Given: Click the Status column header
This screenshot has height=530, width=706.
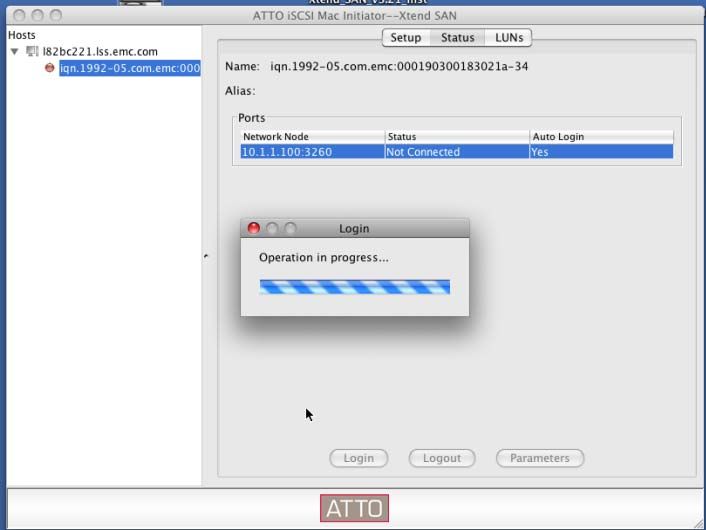Looking at the screenshot, I should point(457,136).
